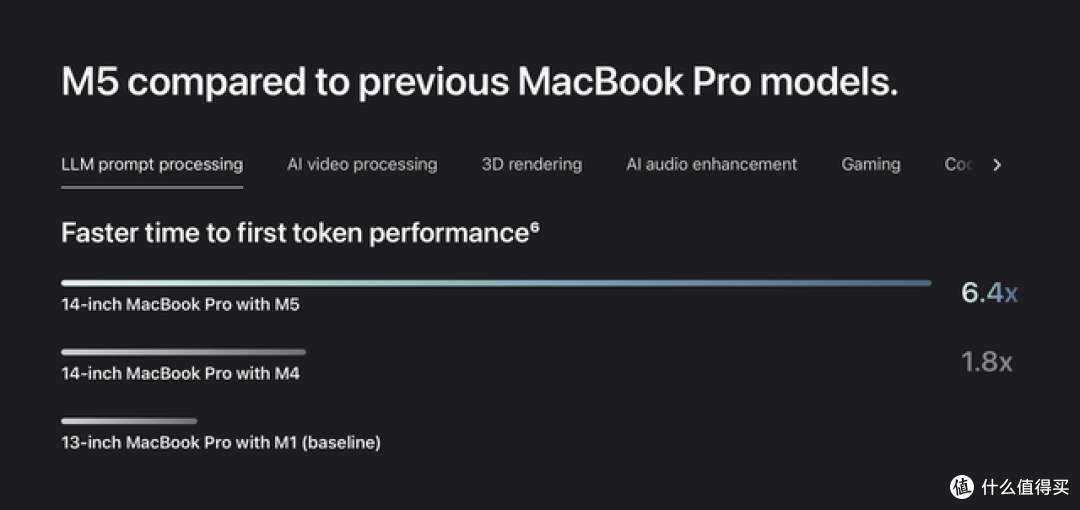1080x510 pixels.
Task: Click the 14-inch MacBook Pro with M5 label
Action: [180, 305]
